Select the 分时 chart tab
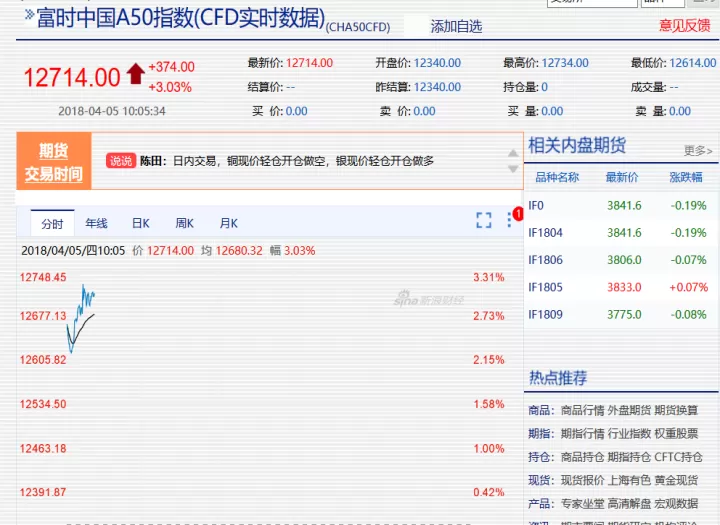The image size is (720, 525). tap(52, 224)
